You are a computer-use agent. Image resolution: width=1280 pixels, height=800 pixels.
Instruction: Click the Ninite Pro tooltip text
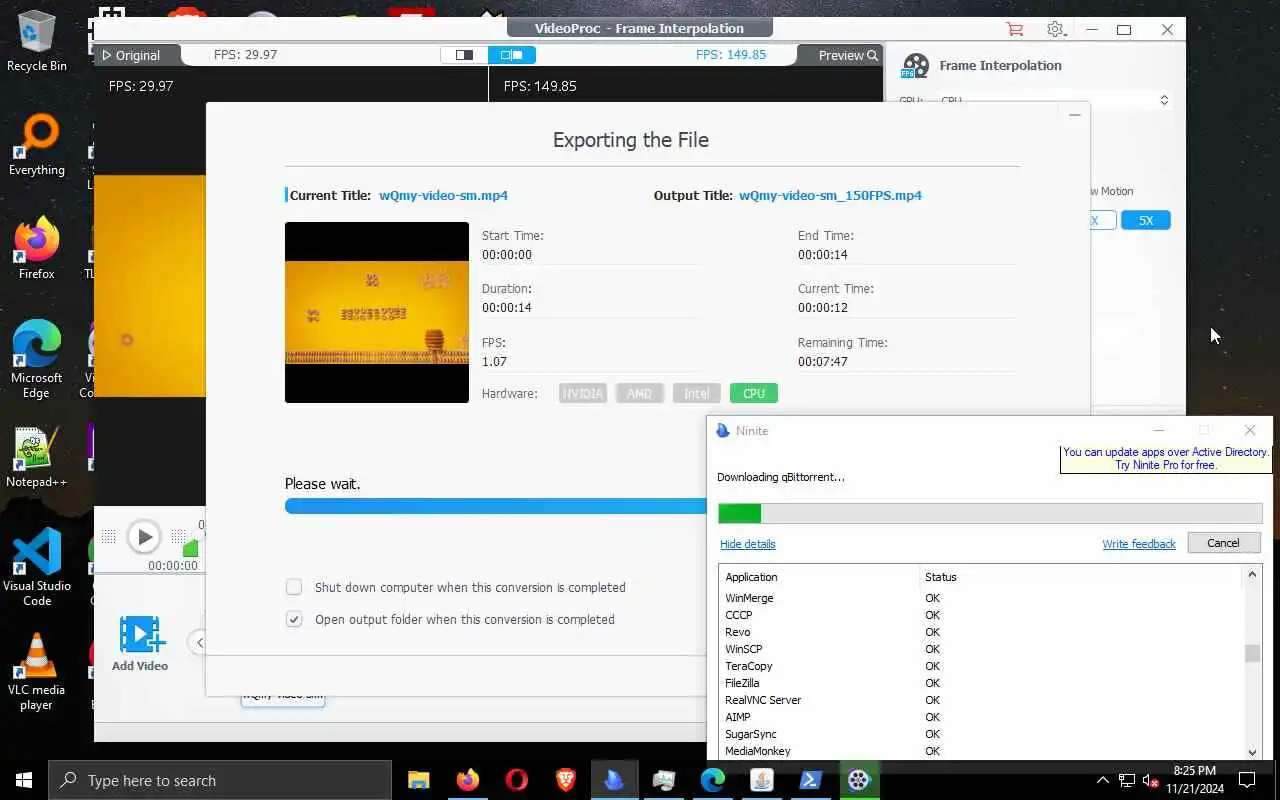[x=1165, y=458]
